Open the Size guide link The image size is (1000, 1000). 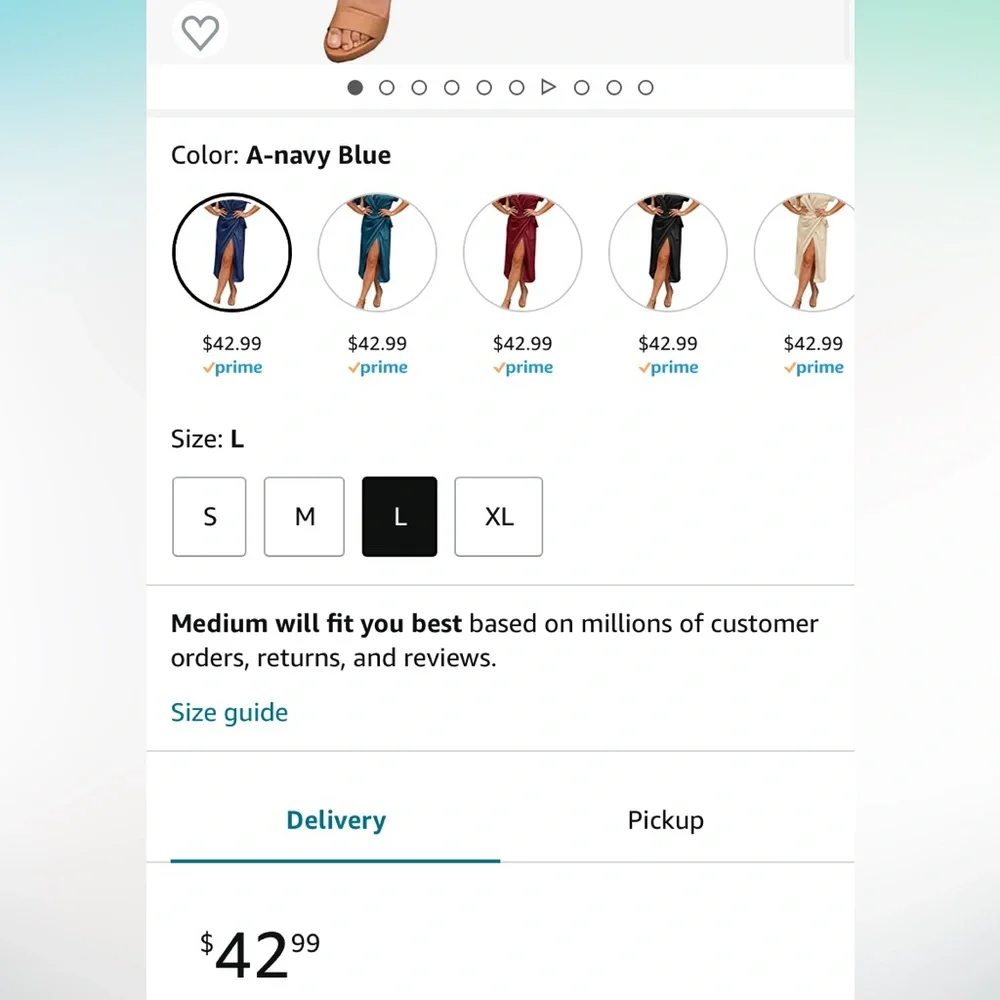pos(229,712)
